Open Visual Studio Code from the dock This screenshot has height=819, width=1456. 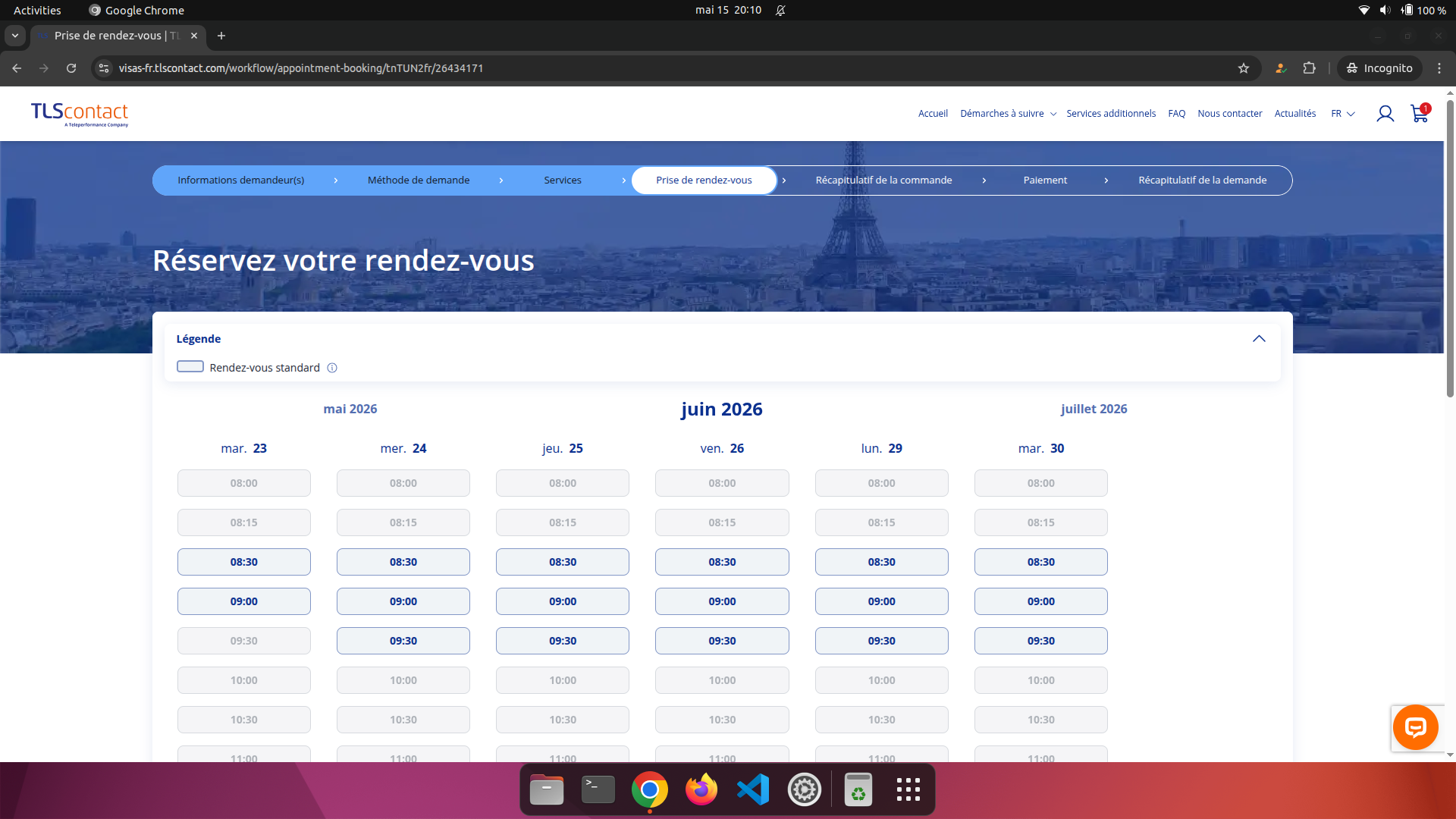[753, 790]
